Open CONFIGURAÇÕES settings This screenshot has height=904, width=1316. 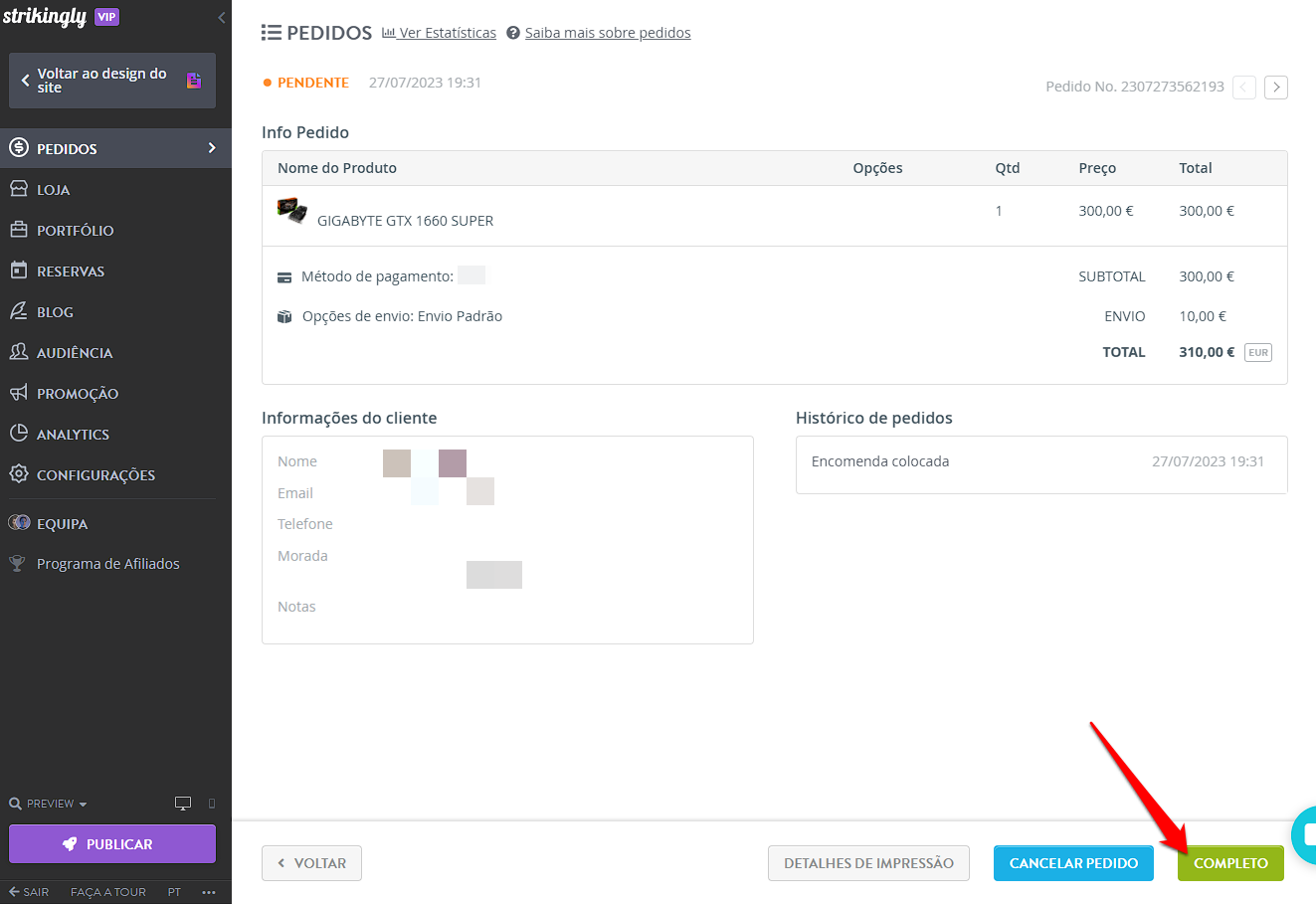coord(115,474)
